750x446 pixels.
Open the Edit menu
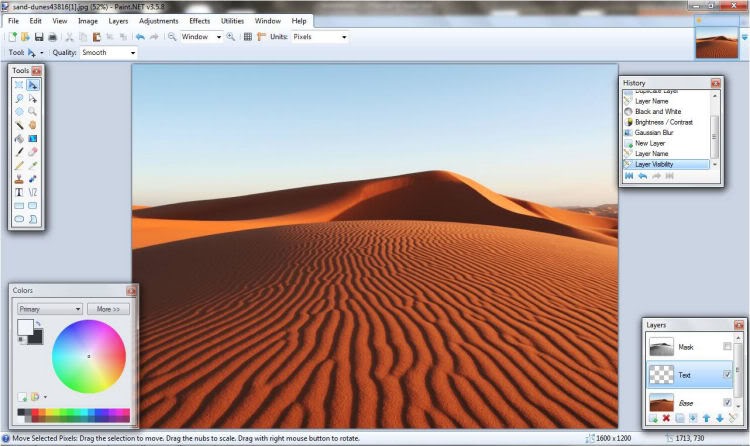(35, 21)
